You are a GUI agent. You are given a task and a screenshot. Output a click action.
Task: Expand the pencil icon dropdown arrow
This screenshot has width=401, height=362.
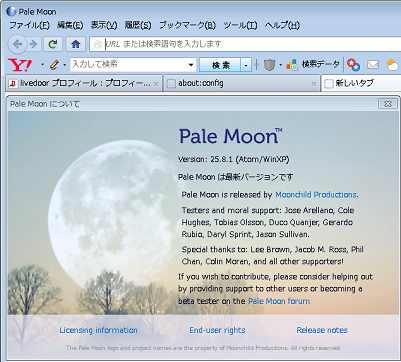tap(65, 65)
